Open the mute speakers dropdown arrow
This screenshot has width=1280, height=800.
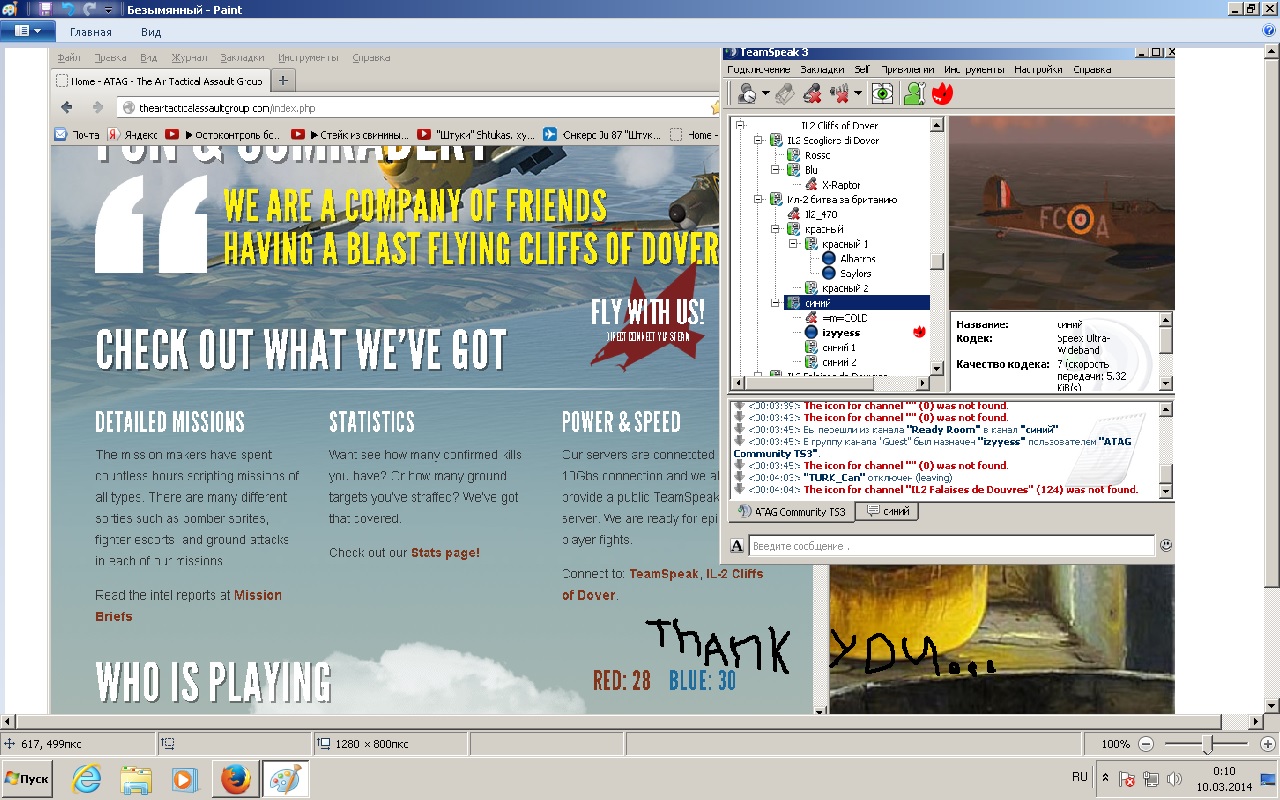(858, 94)
